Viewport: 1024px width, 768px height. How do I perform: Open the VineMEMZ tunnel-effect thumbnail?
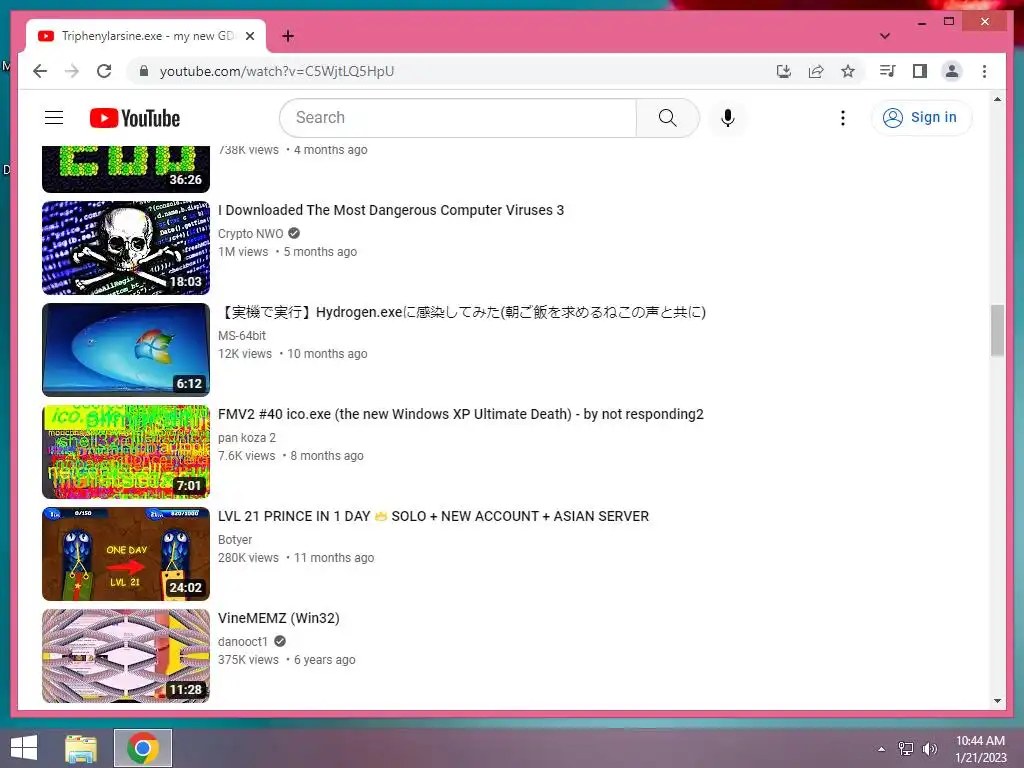[126, 656]
